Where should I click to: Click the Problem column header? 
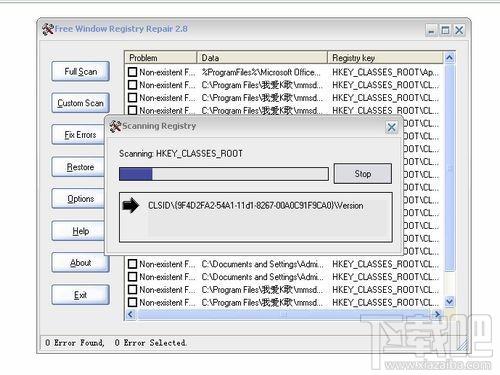coord(161,58)
